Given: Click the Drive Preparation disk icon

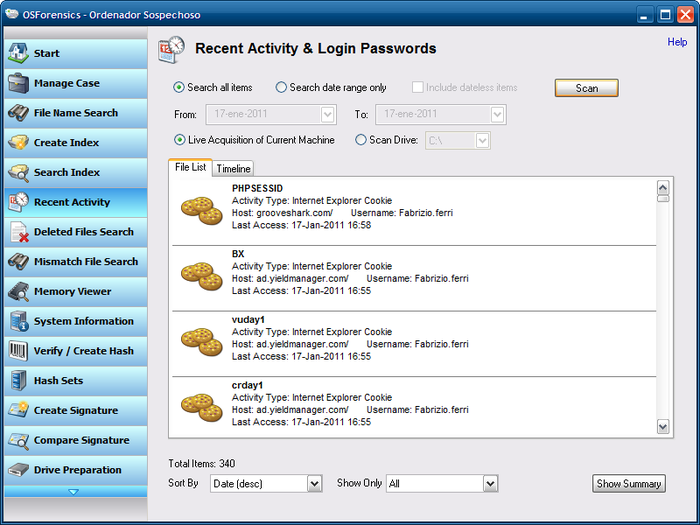Looking at the screenshot, I should click(x=18, y=470).
